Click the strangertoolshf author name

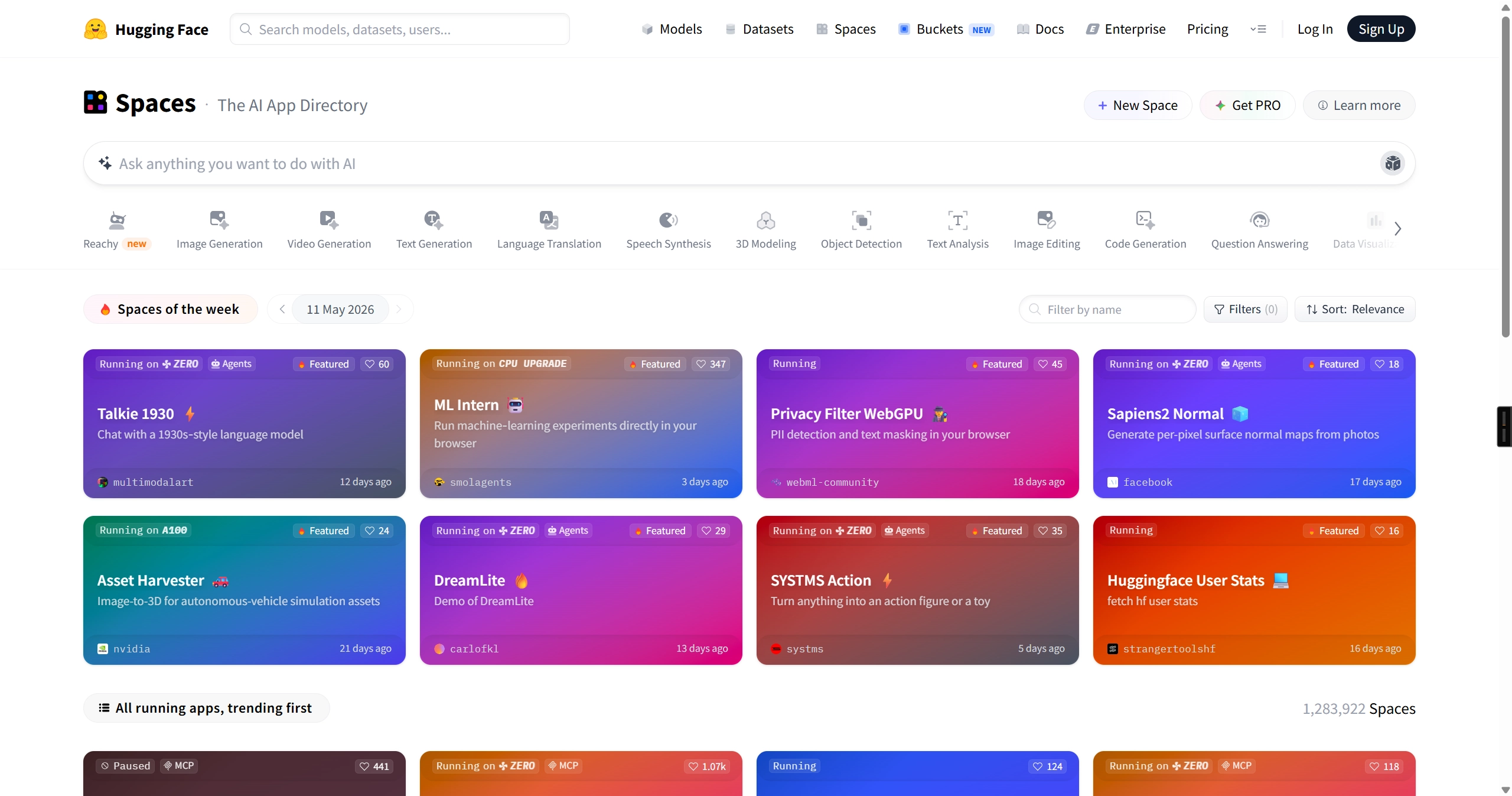[1169, 649]
